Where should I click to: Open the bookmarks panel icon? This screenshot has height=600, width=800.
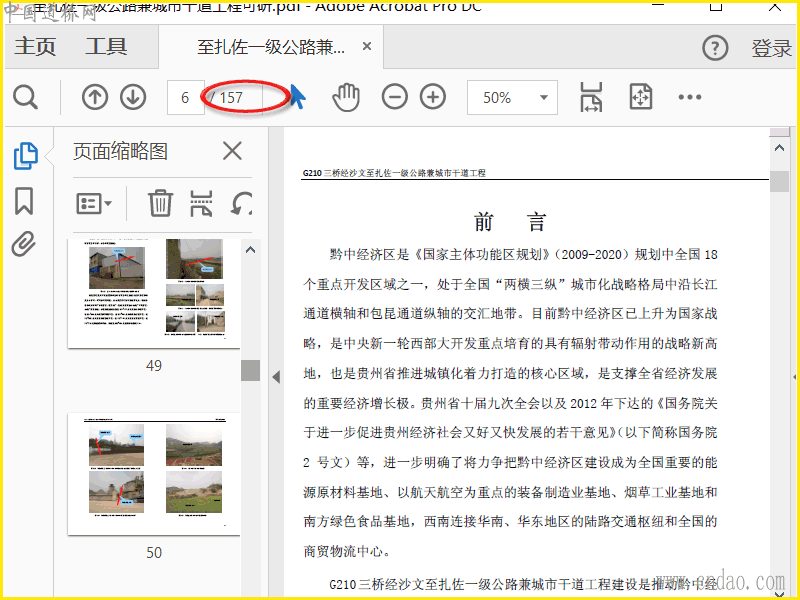tap(24, 201)
